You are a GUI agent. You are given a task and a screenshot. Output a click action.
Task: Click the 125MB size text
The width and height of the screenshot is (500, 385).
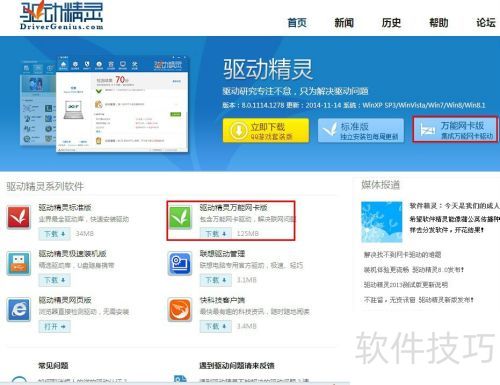(248, 234)
